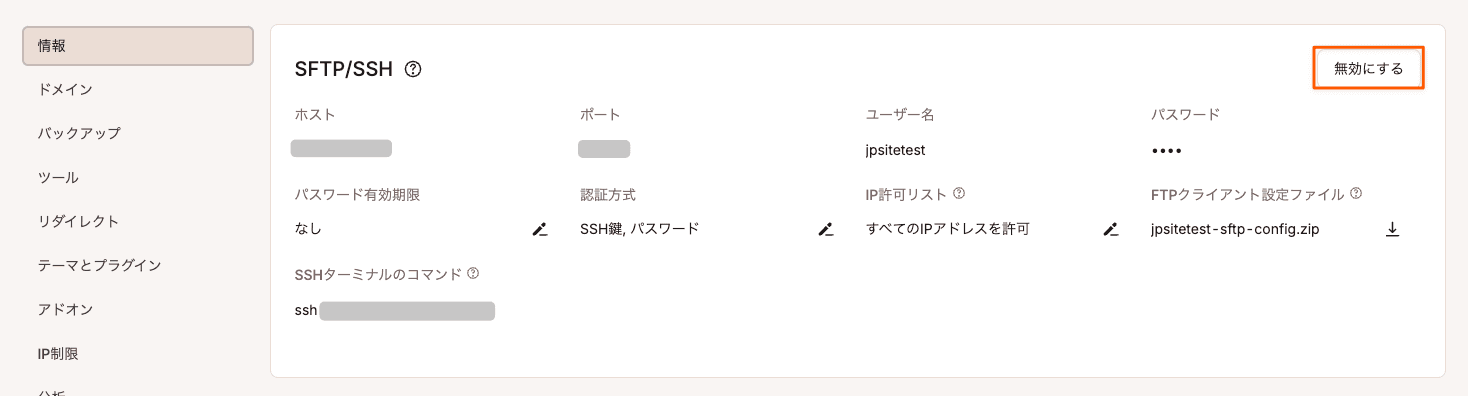Image resolution: width=1468 pixels, height=396 pixels.
Task: Click the blurred SSH terminal command
Action: pos(407,311)
